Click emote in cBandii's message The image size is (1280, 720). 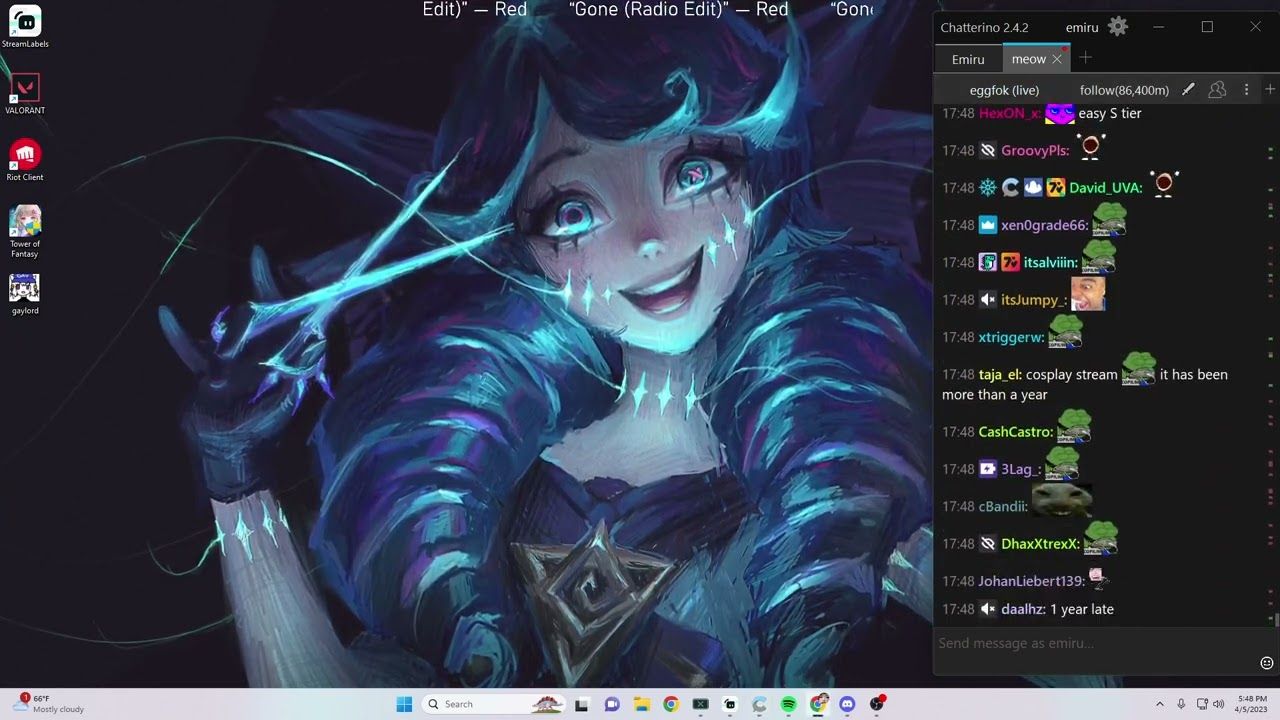pyautogui.click(x=1061, y=501)
